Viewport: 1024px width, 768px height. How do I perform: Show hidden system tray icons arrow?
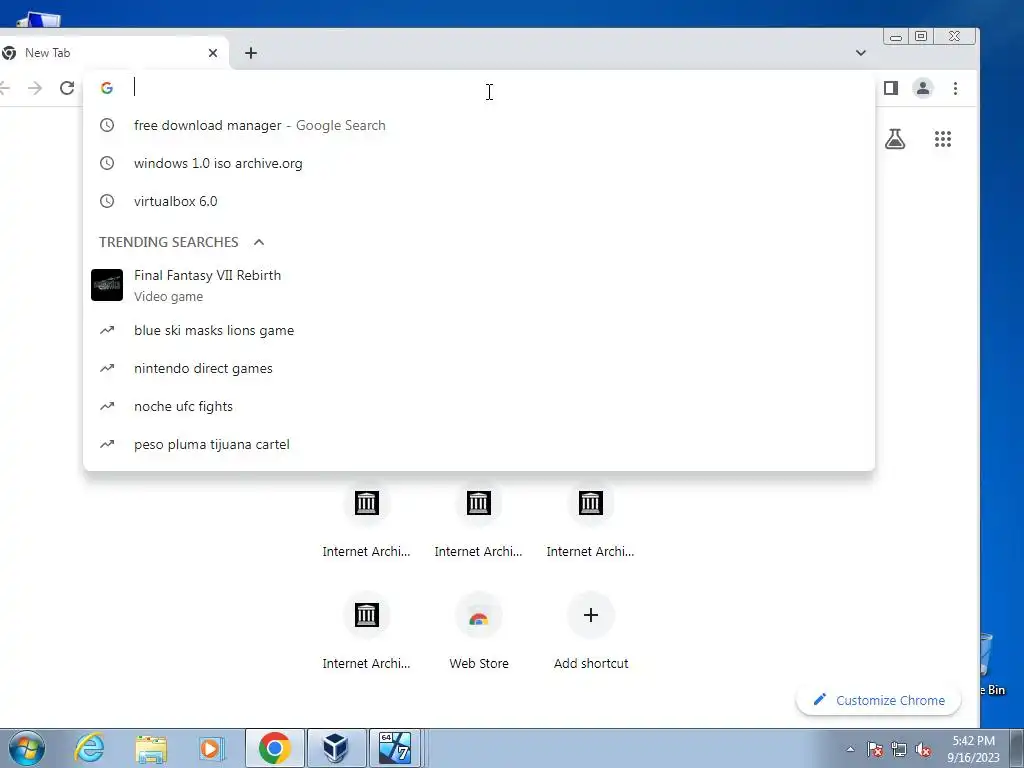[x=850, y=749]
